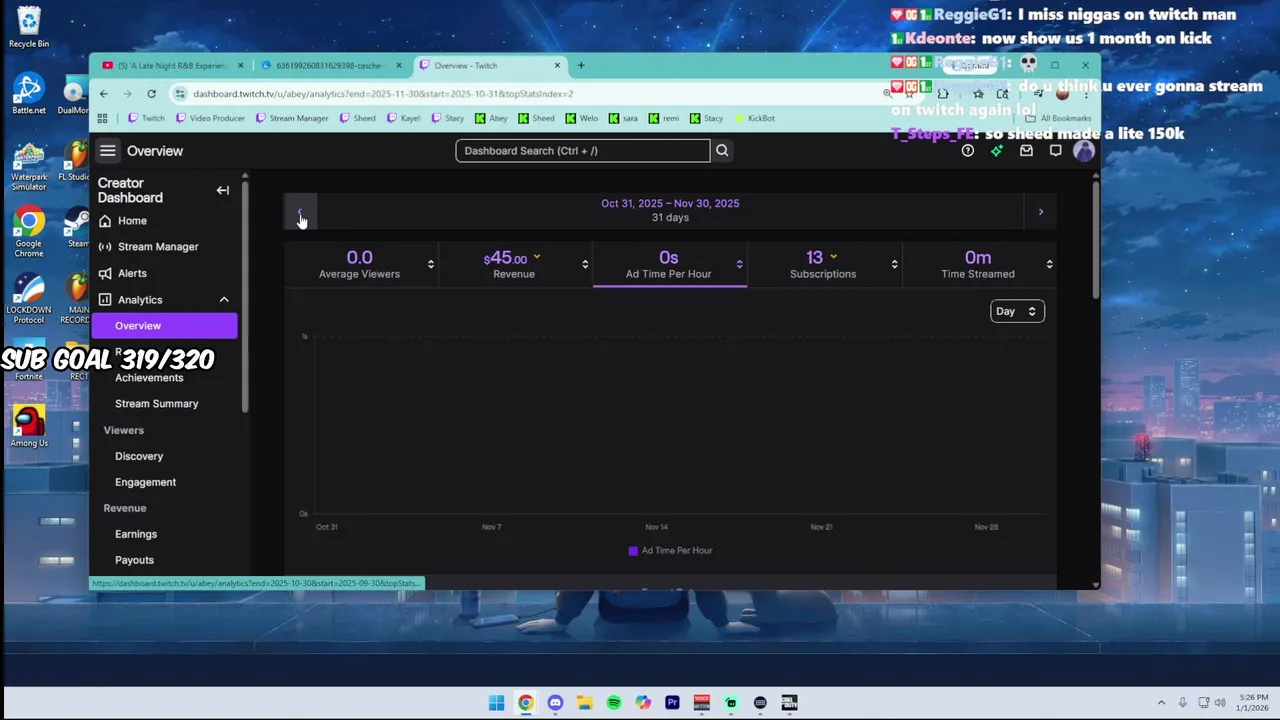Open Premiere Pro from the taskbar
1280x720 pixels.
click(x=672, y=703)
